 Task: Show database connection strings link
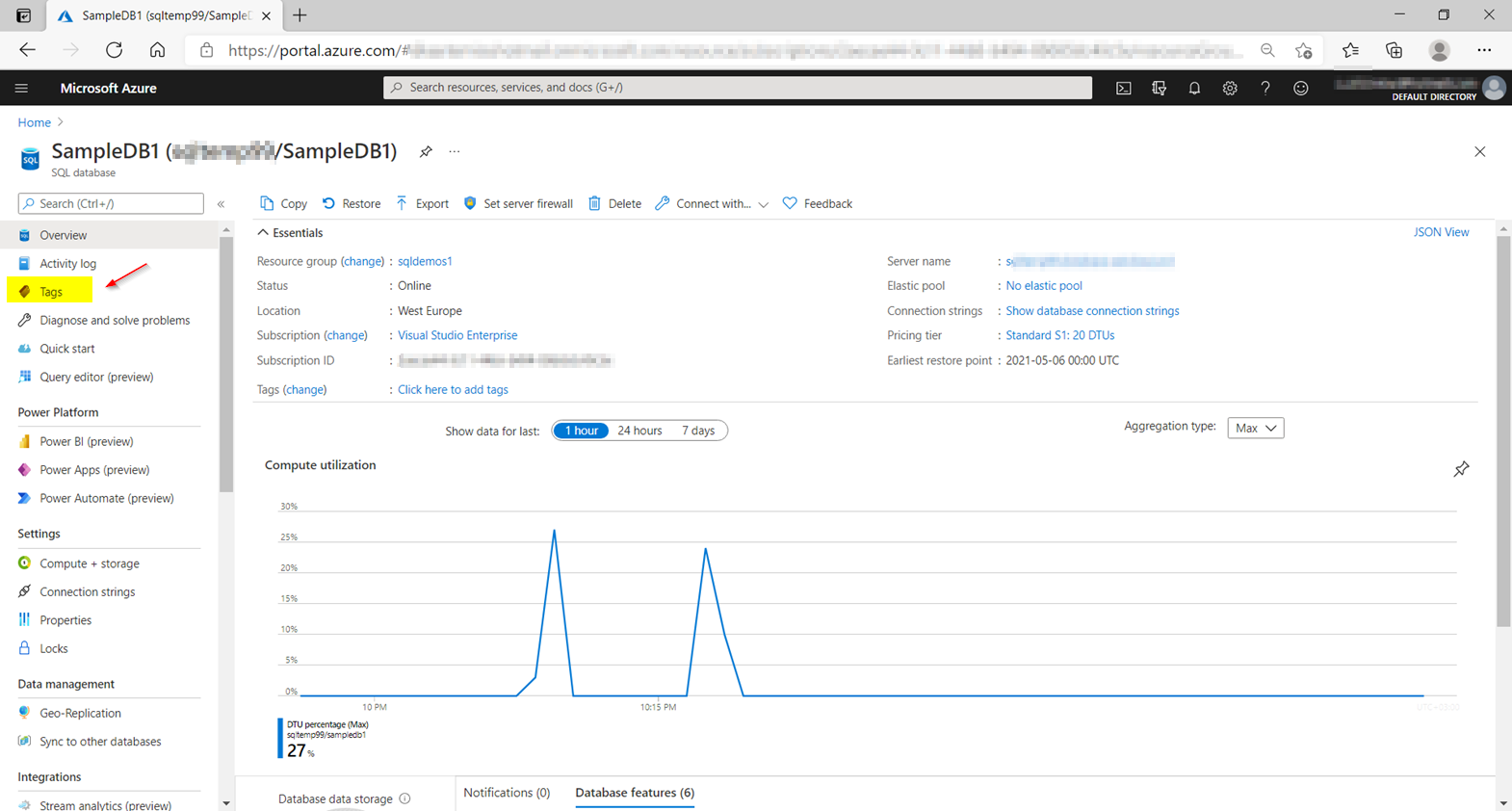pyautogui.click(x=1092, y=311)
